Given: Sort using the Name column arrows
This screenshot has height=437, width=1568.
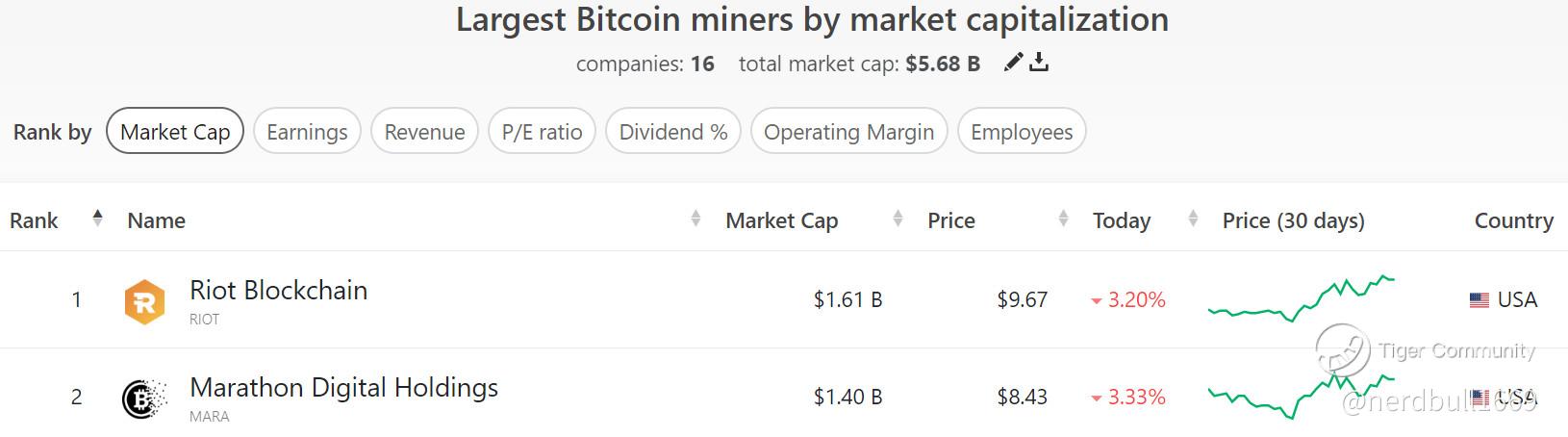Looking at the screenshot, I should [x=695, y=219].
